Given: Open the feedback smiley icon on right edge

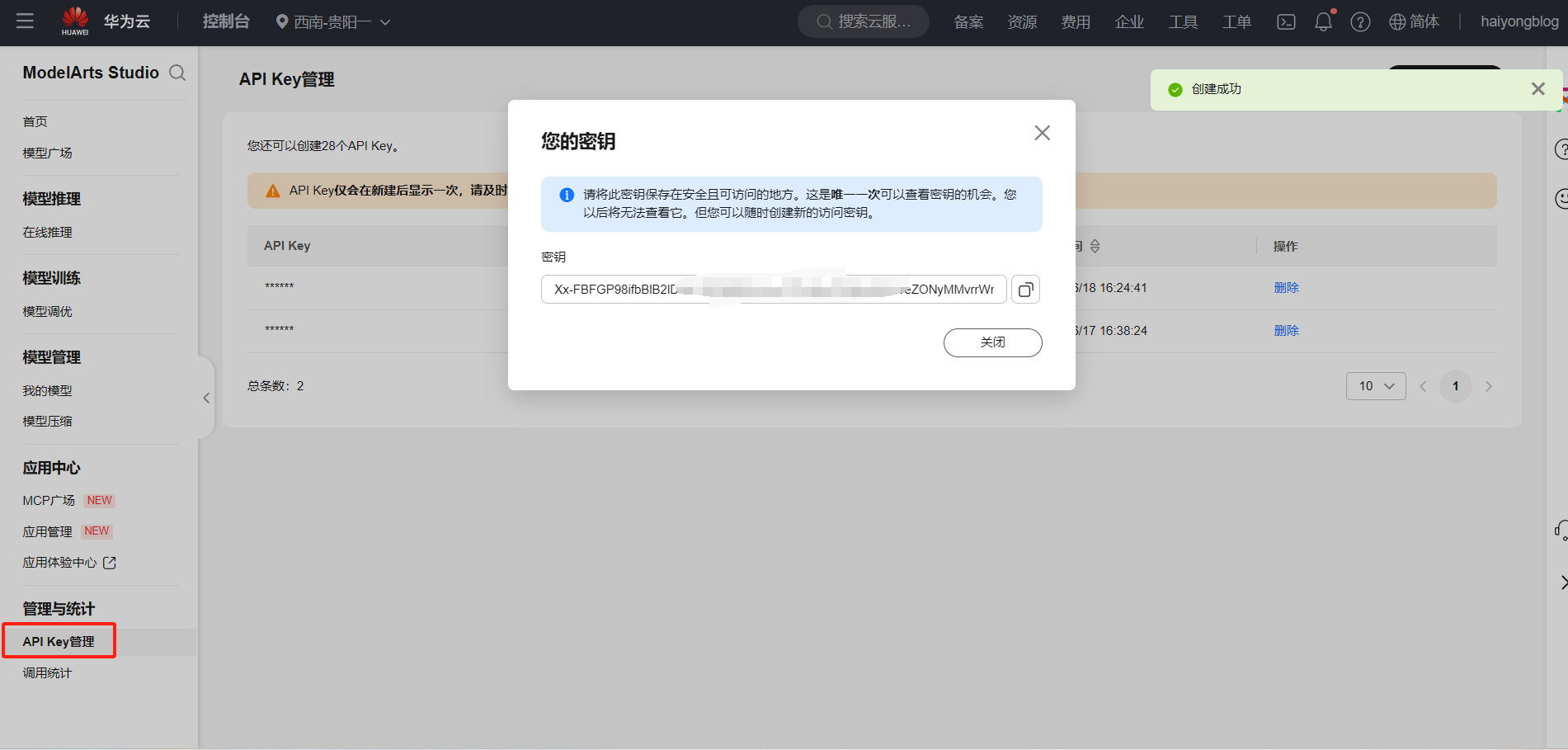Looking at the screenshot, I should pos(1562,198).
